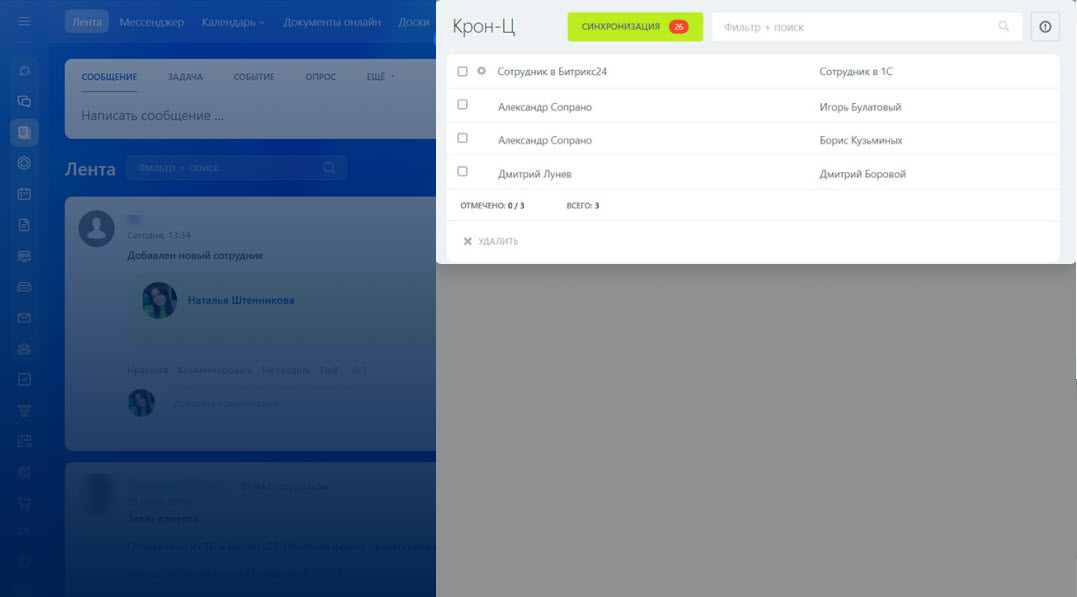Click the Дмитрий Лунев cell

534,174
